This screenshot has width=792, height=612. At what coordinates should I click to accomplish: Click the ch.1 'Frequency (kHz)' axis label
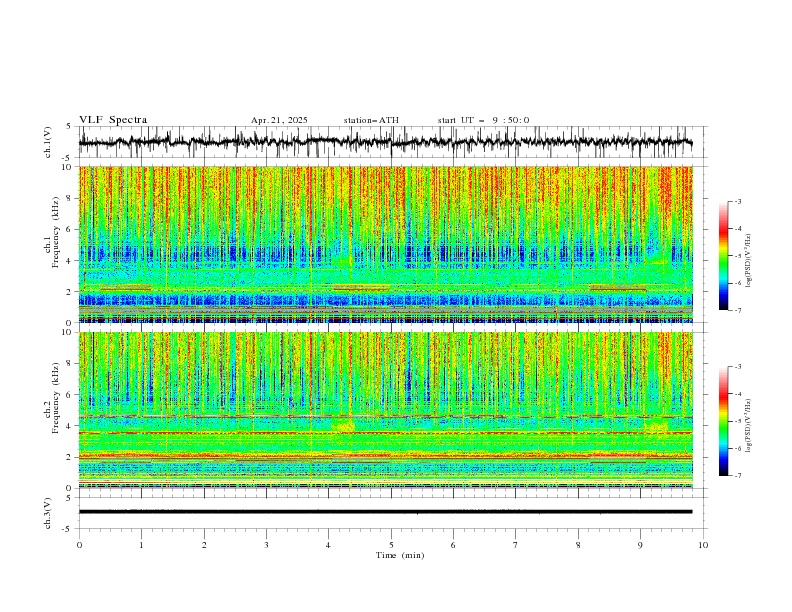coord(56,232)
